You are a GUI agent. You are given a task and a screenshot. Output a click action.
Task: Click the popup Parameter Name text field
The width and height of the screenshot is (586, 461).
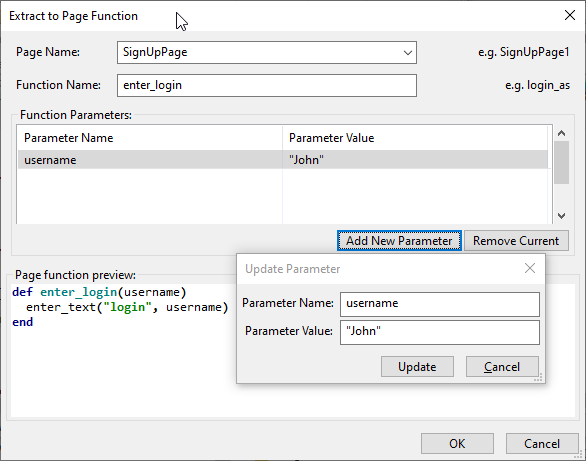pyautogui.click(x=440, y=304)
